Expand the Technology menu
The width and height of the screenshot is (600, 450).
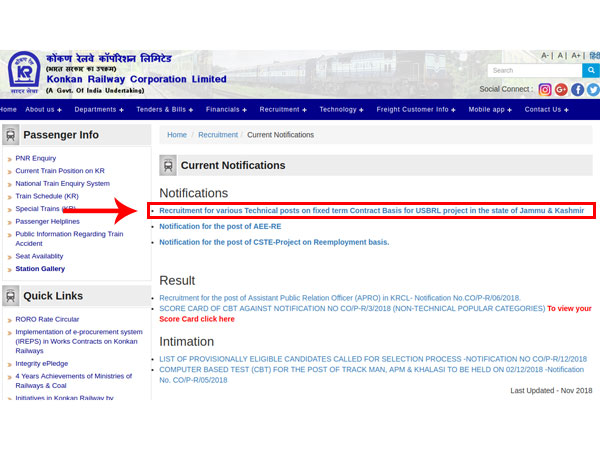click(x=341, y=109)
